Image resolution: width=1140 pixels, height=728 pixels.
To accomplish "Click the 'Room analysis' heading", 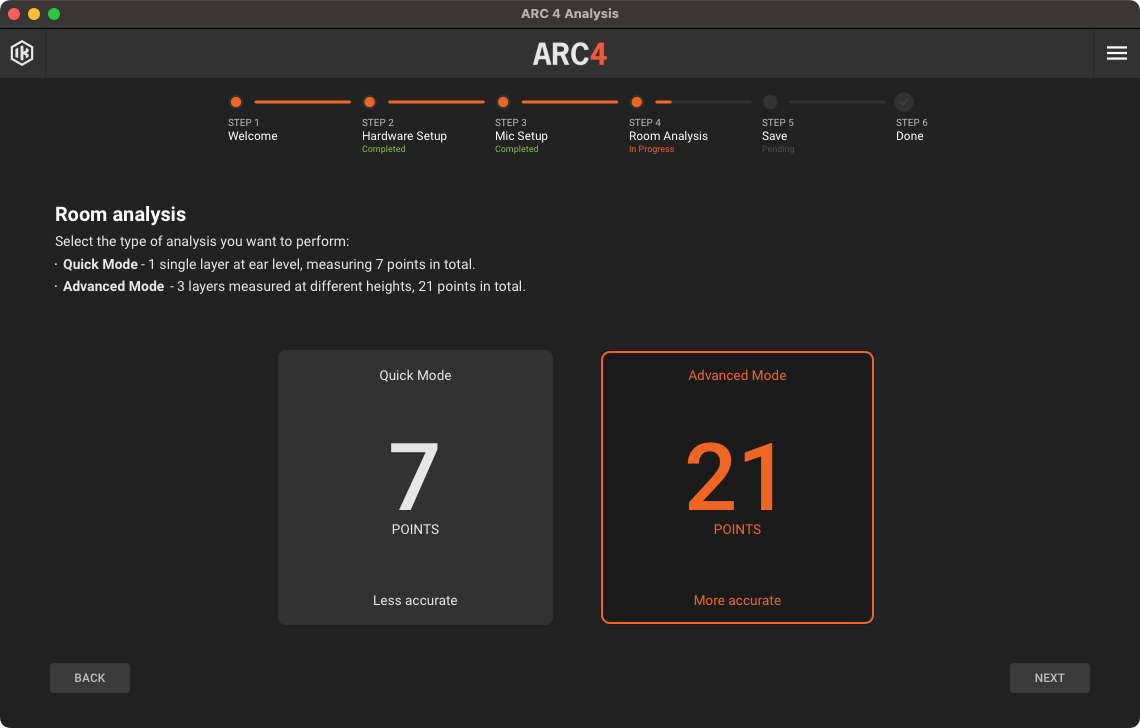I will coord(121,215).
